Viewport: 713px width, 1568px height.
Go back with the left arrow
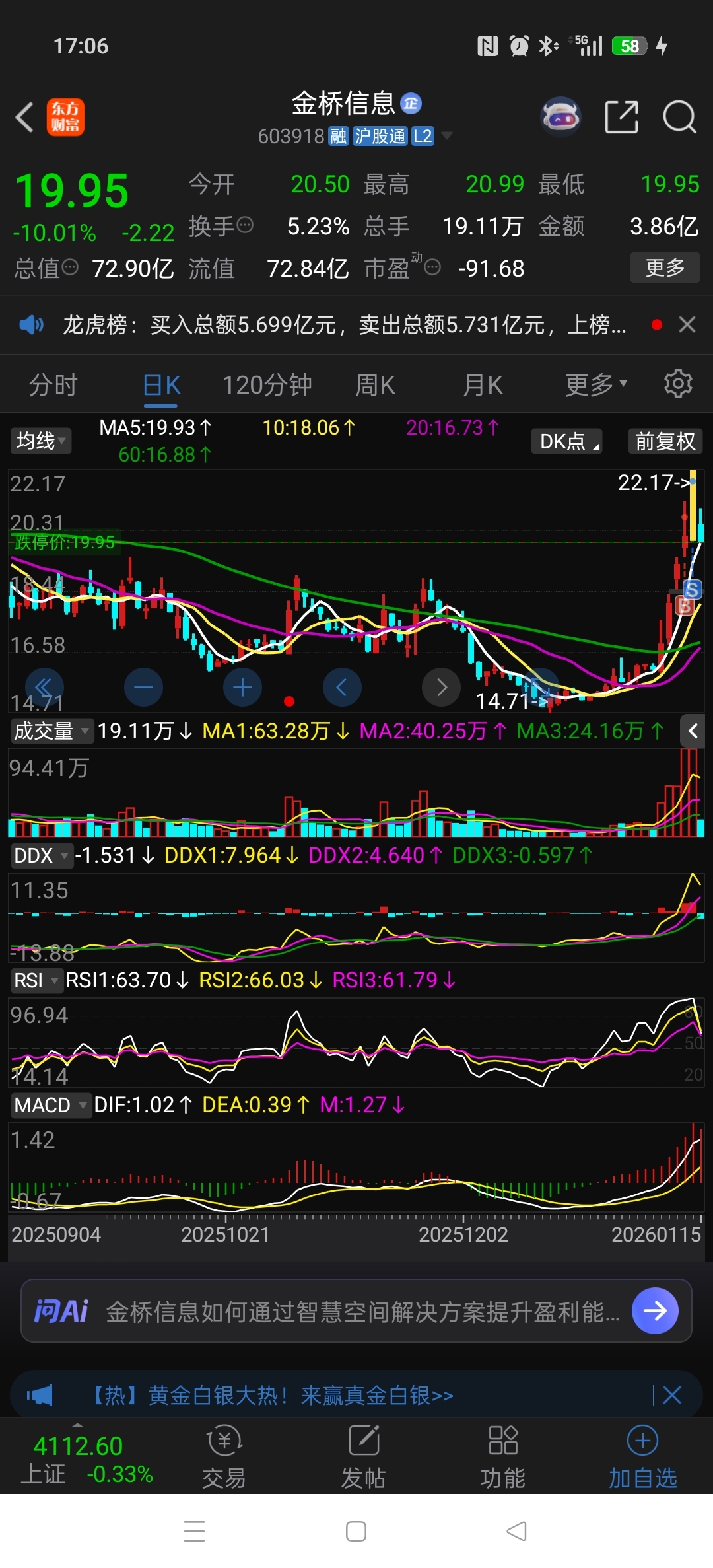24,118
